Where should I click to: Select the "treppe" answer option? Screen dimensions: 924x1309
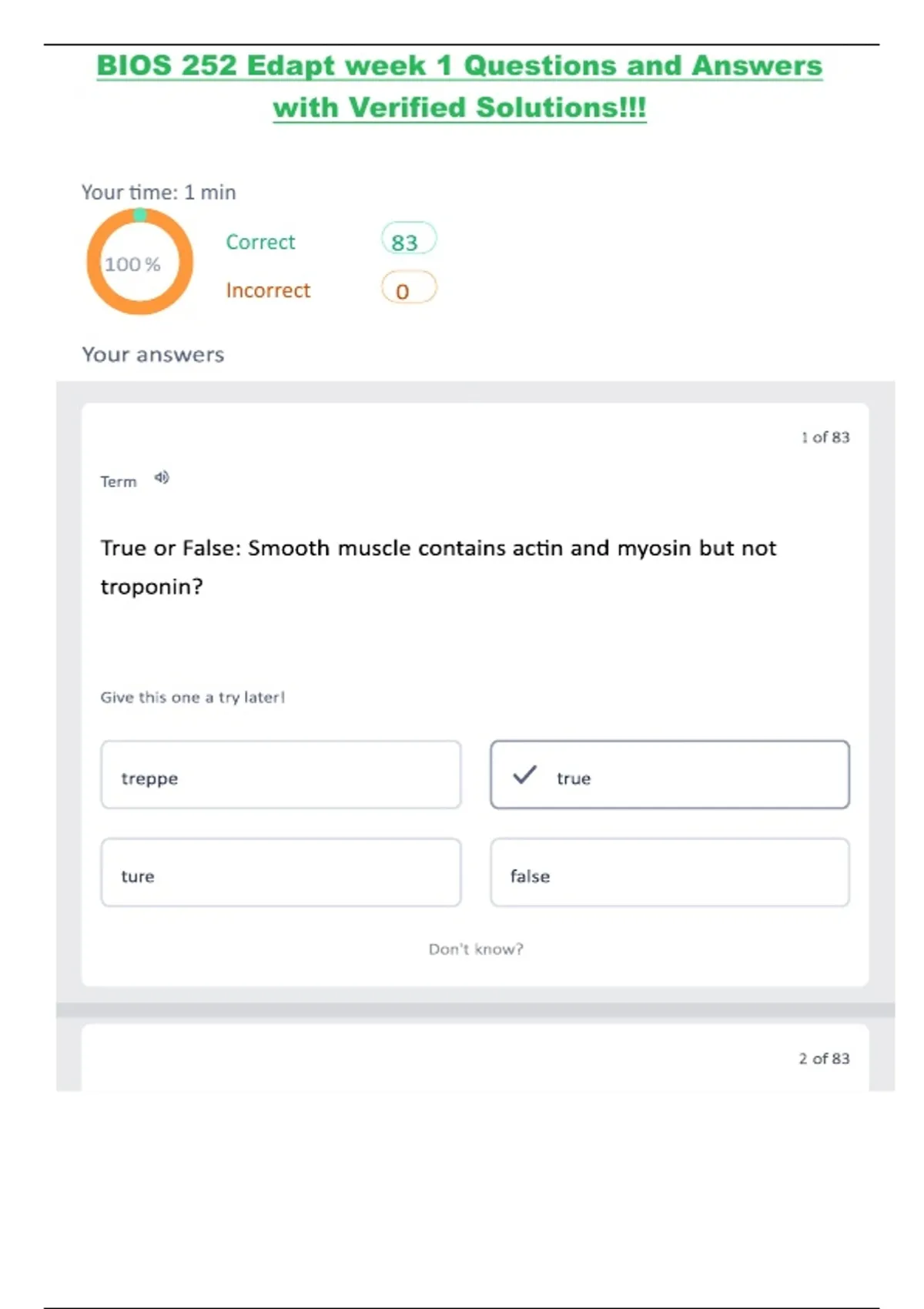pos(281,775)
